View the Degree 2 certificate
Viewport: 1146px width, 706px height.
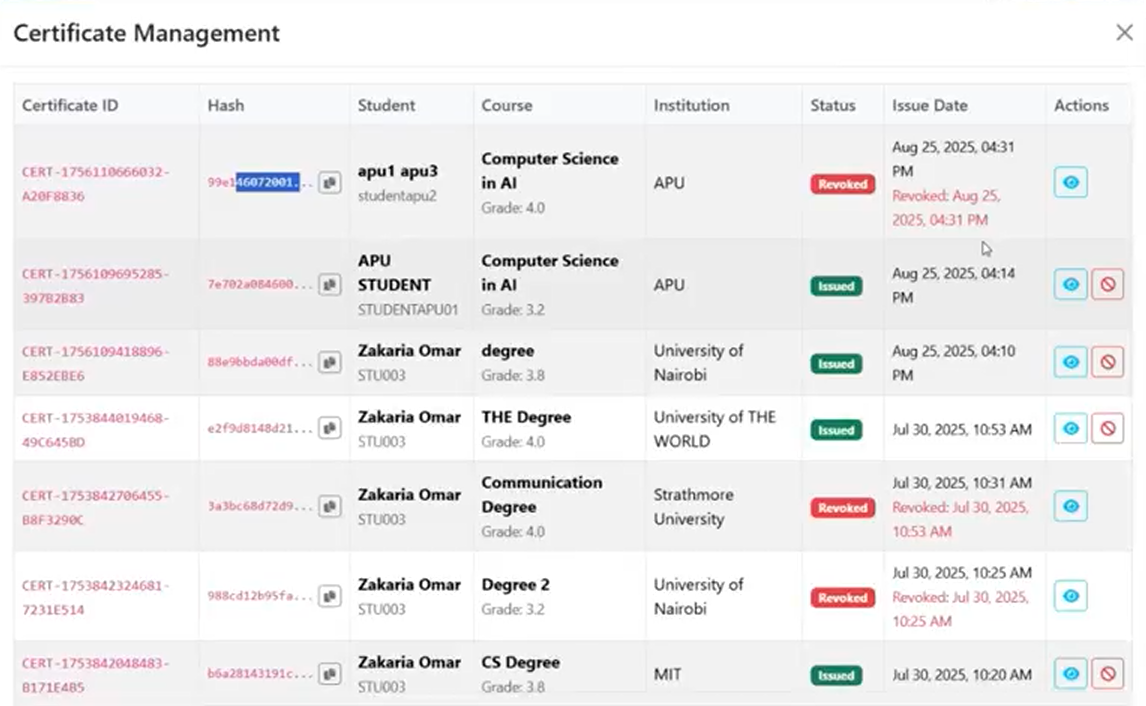pyautogui.click(x=1071, y=596)
